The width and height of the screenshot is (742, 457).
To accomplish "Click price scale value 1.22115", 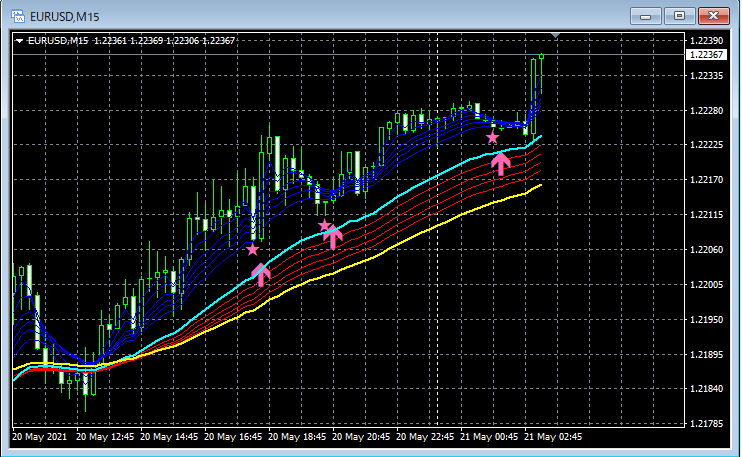I will pyautogui.click(x=707, y=215).
